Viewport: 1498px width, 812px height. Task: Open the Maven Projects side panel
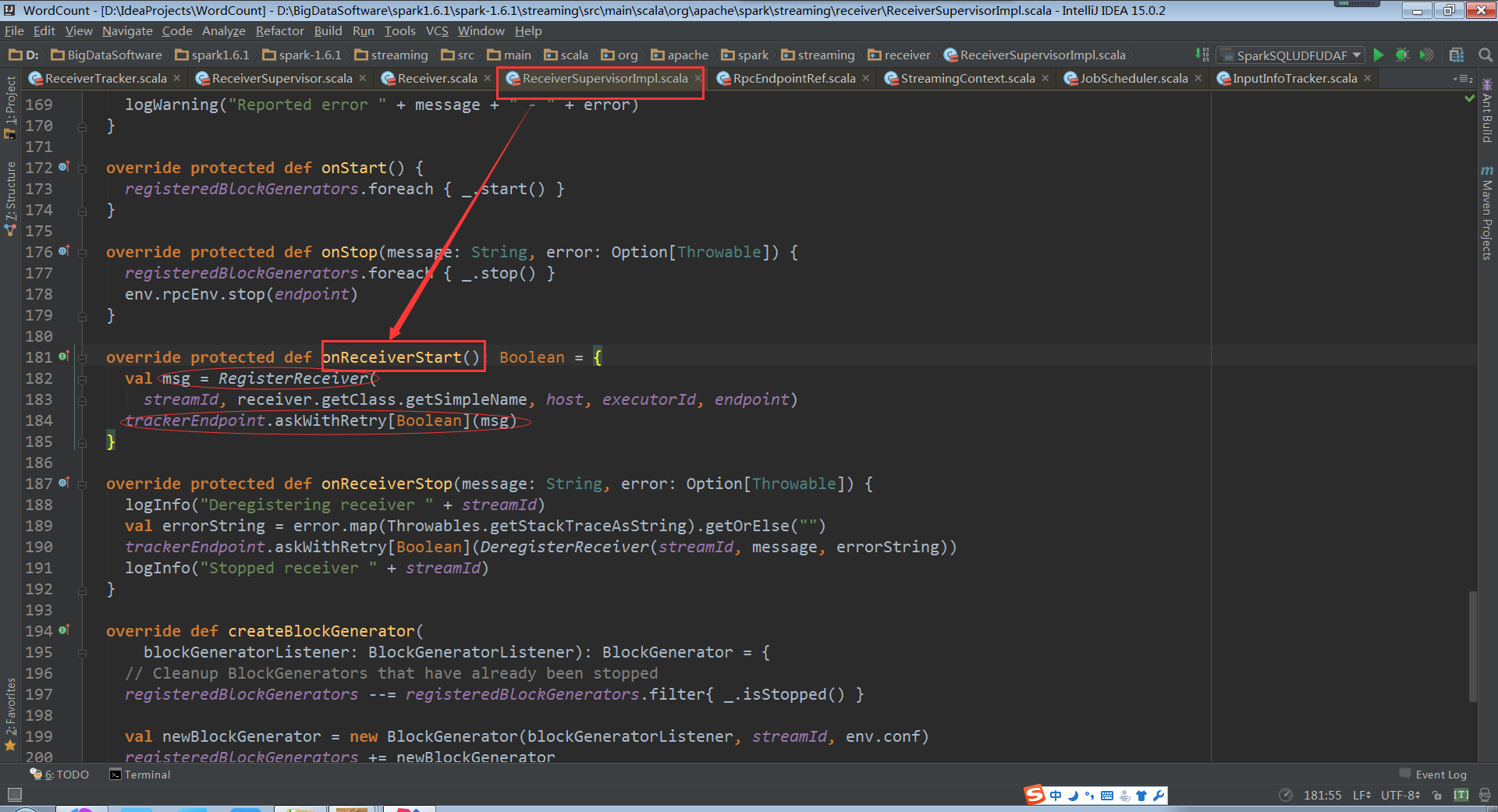tap(1487, 212)
